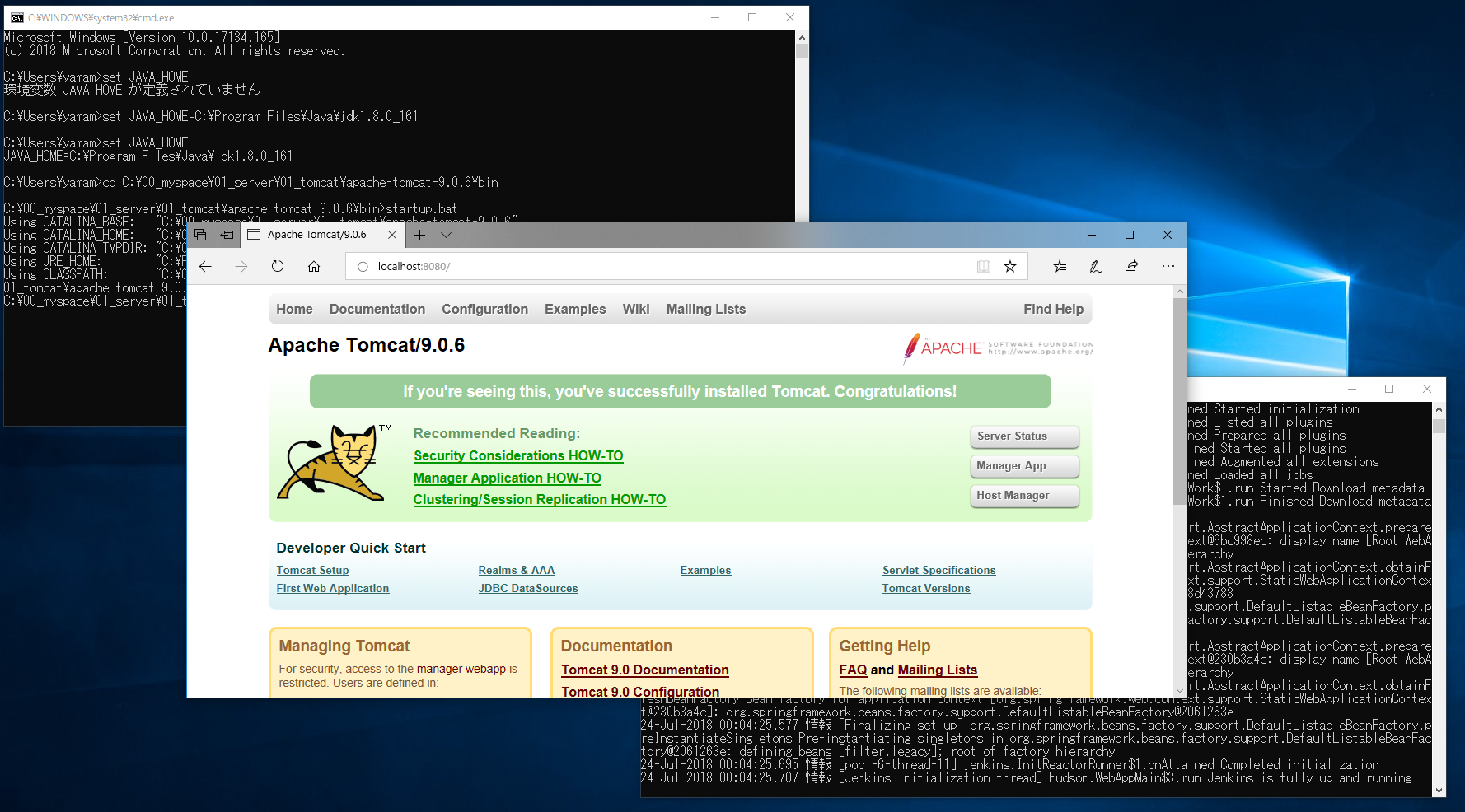1465x812 pixels.
Task: Click the Server Status button
Action: (1025, 436)
